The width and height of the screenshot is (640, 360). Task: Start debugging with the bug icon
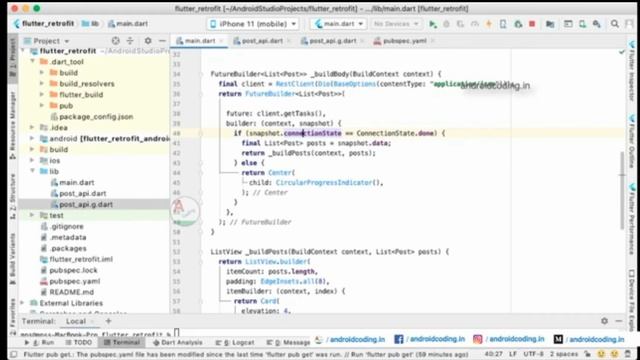(447, 24)
